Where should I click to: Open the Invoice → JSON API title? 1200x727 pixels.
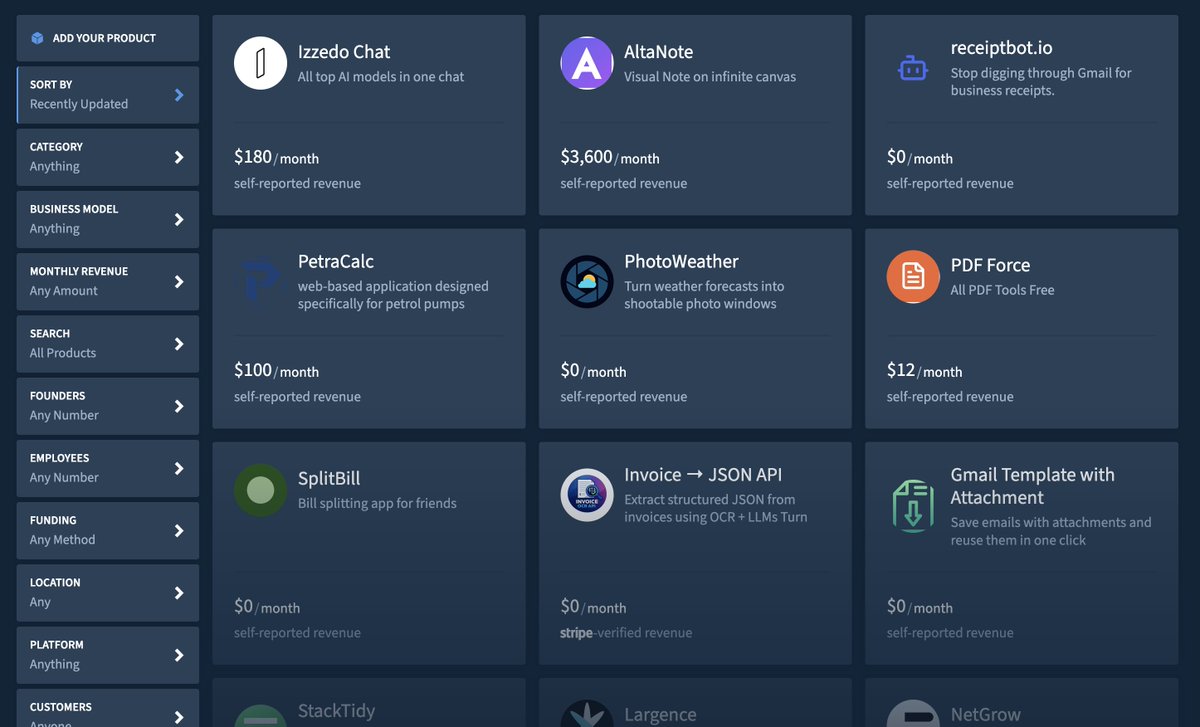703,475
